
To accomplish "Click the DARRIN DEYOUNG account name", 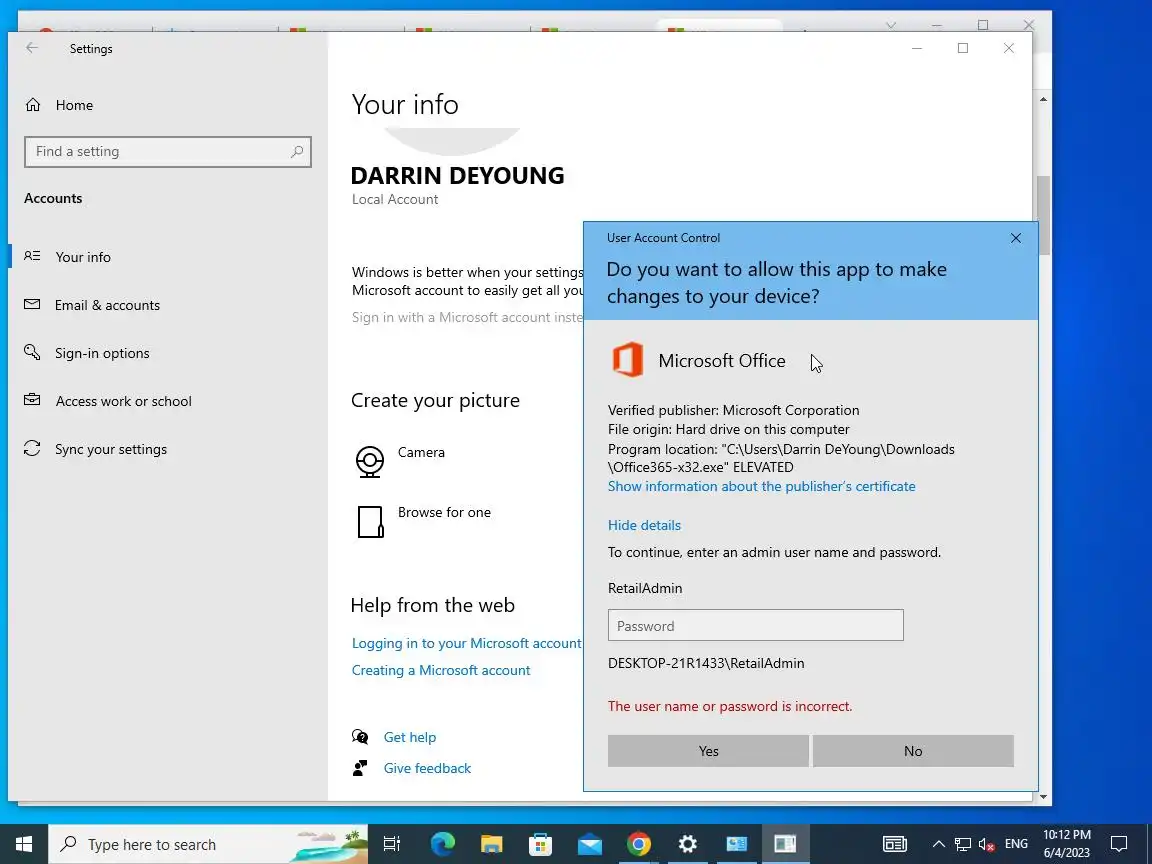I will pos(457,176).
